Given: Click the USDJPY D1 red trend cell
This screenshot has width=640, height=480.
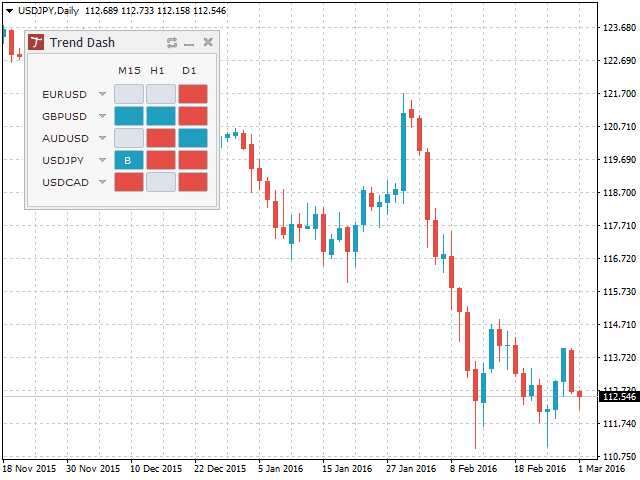Looking at the screenshot, I should coord(193,160).
